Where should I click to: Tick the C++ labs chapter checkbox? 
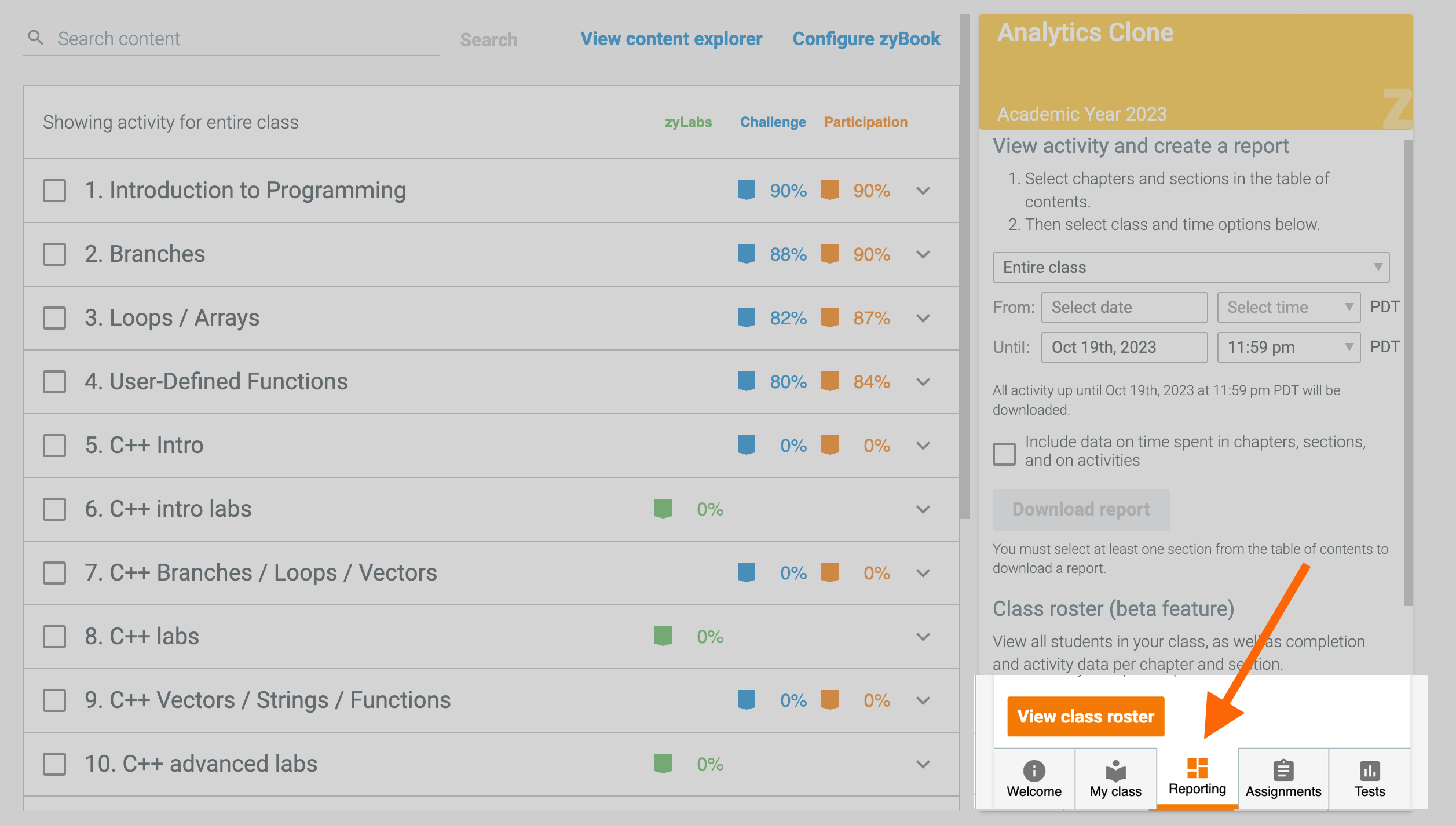[54, 637]
